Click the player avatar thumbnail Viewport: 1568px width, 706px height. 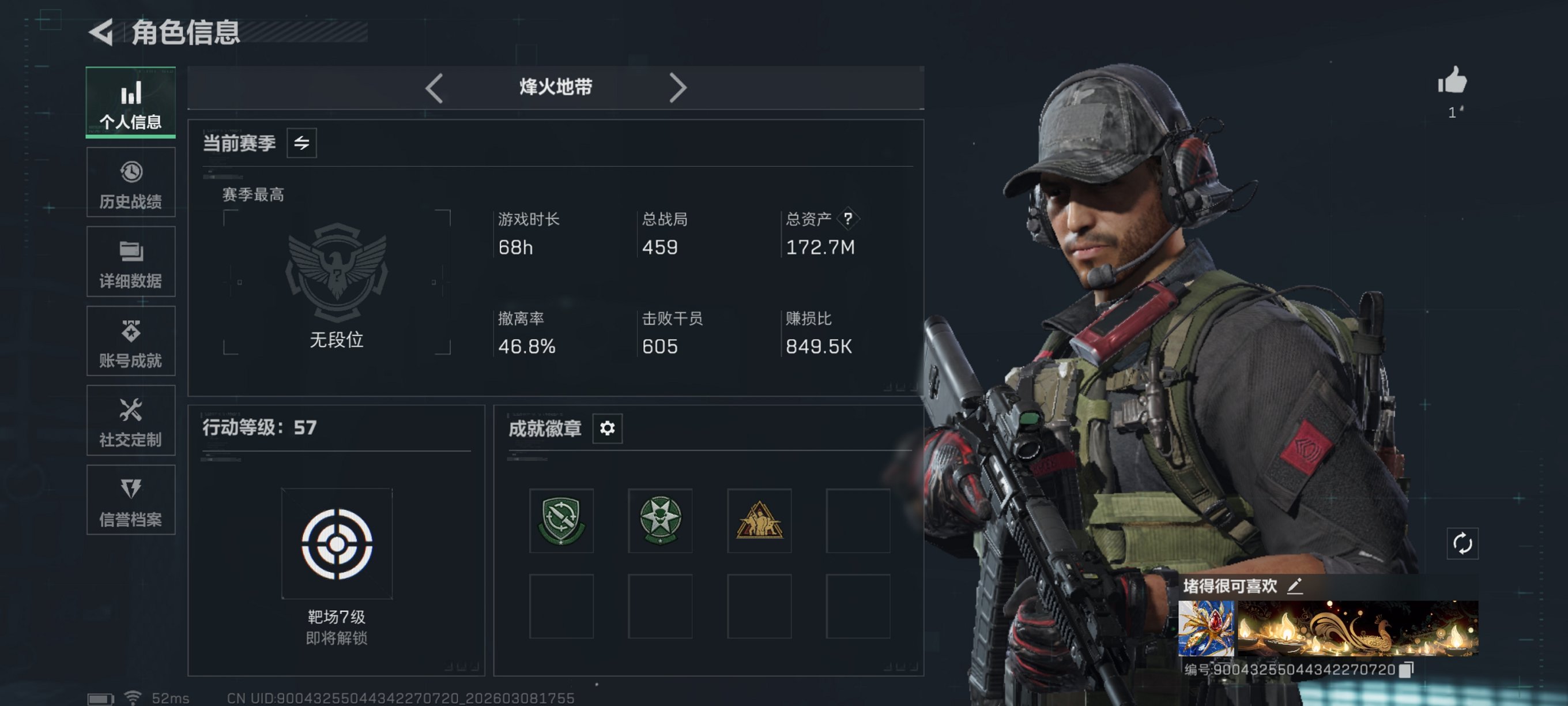click(x=1206, y=628)
